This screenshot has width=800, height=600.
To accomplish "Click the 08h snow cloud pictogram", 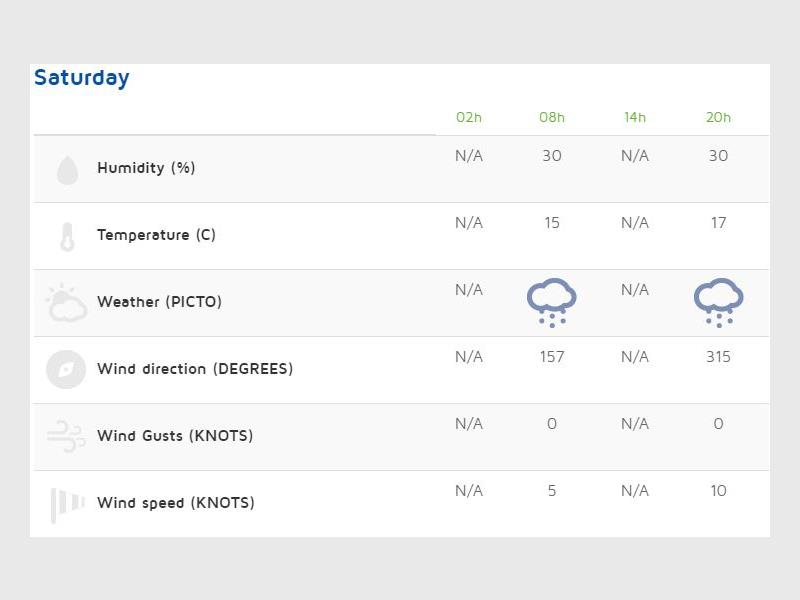I will tap(552, 303).
